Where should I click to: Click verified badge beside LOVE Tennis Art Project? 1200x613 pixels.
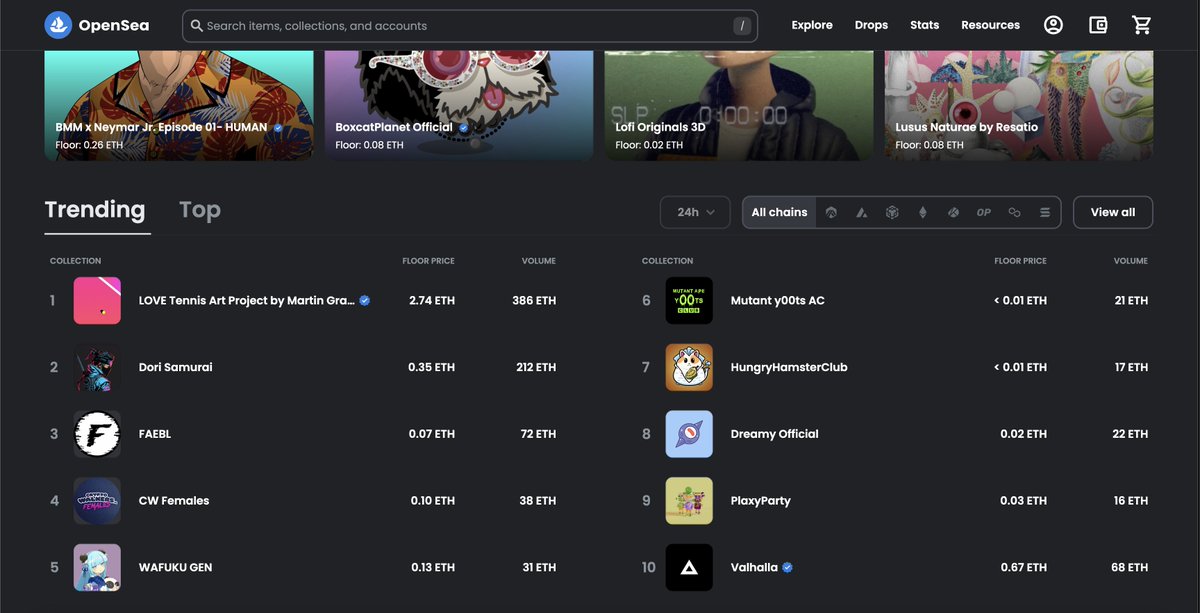click(x=365, y=300)
